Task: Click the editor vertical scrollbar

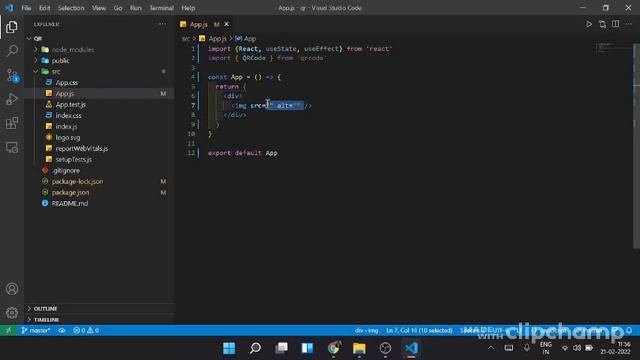Action: click(637, 145)
